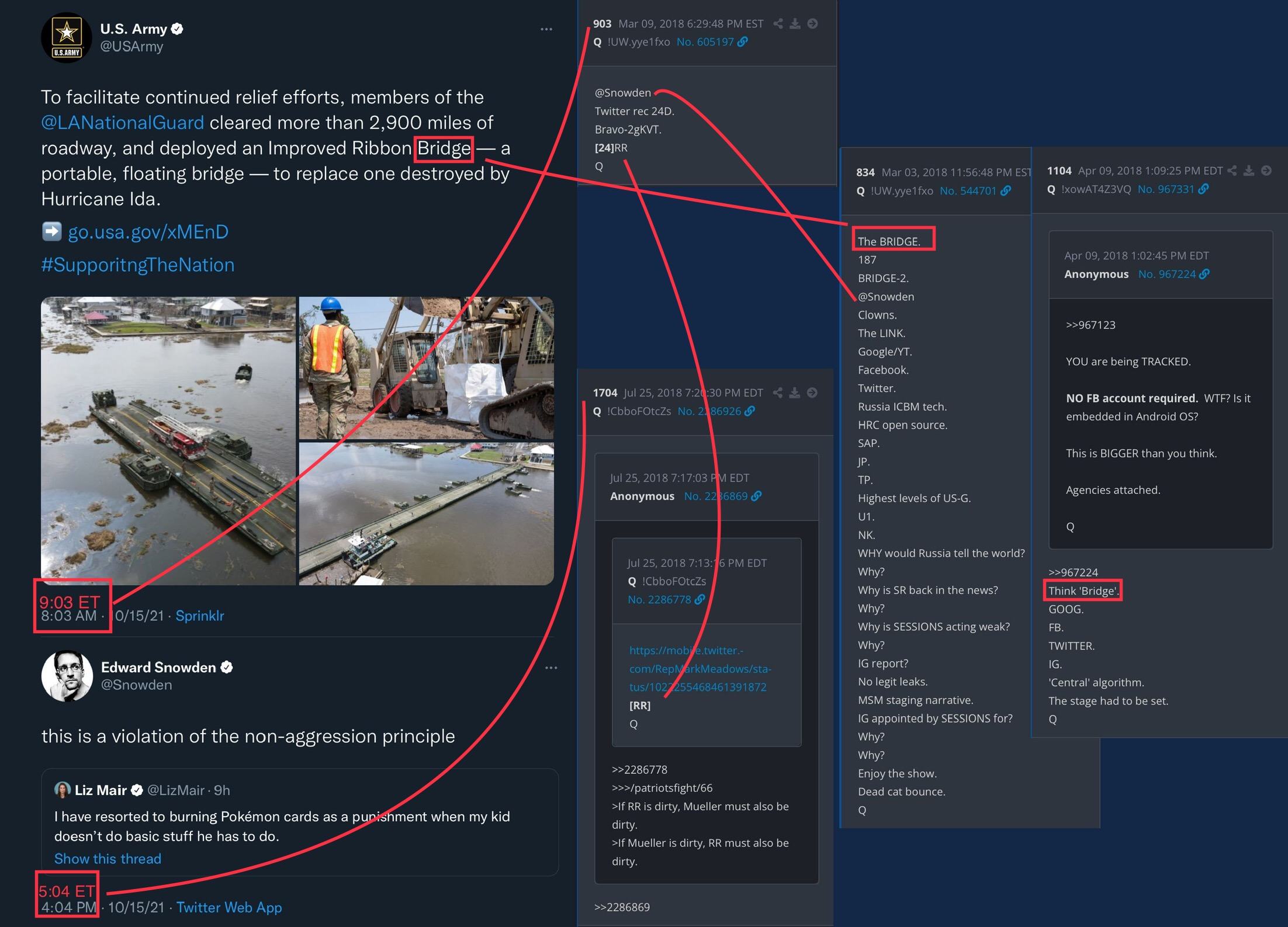Open the Anonymous No. 2286869 link
Viewport: 1288px width, 927px height.
[716, 496]
